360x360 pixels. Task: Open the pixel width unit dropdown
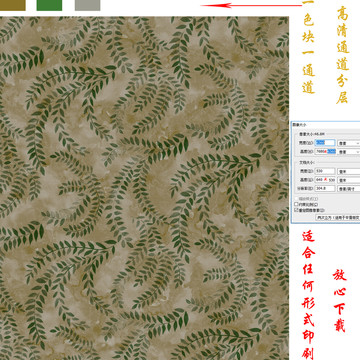[x=349, y=143]
